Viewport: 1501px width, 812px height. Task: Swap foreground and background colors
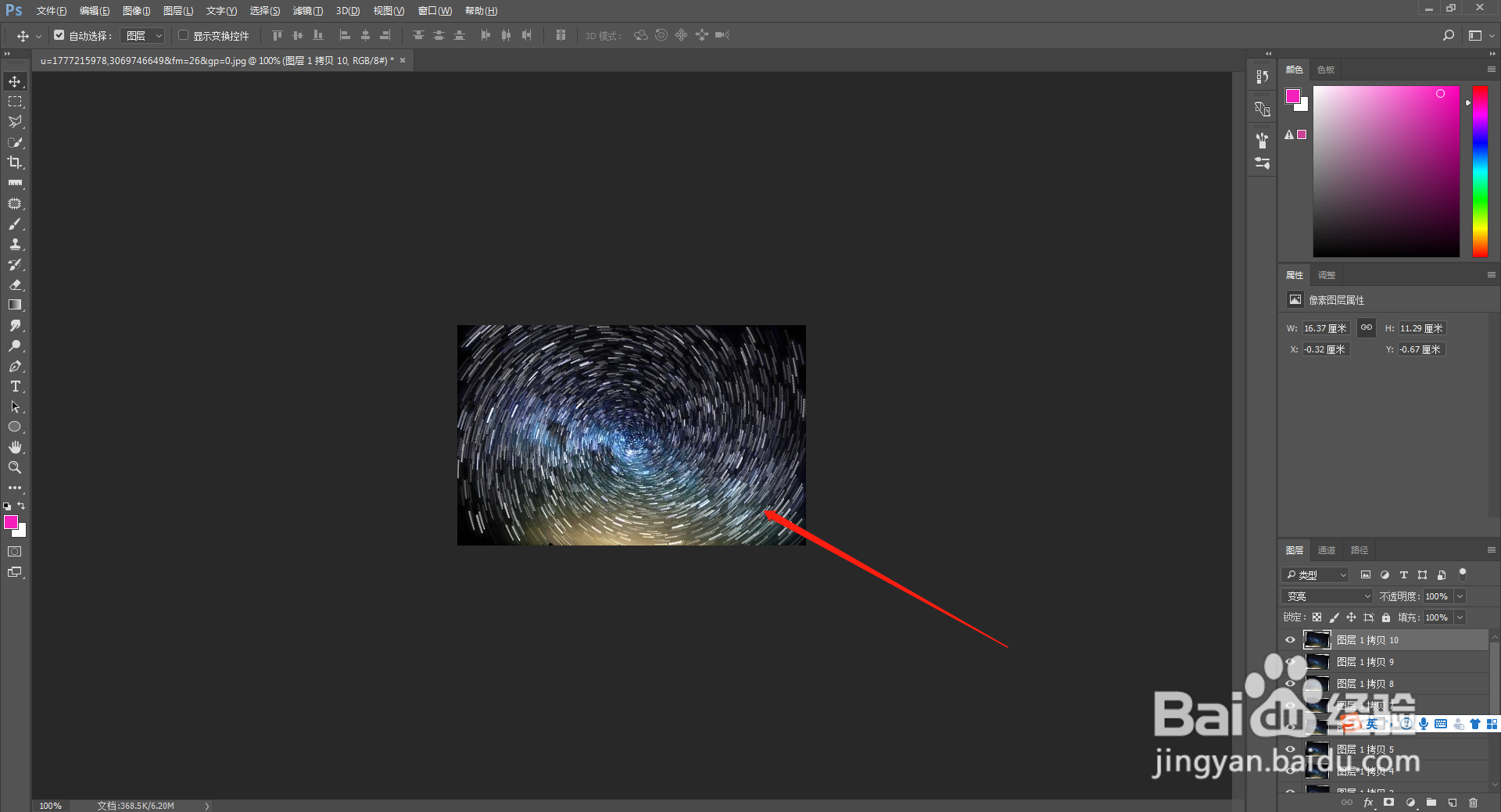[x=21, y=506]
